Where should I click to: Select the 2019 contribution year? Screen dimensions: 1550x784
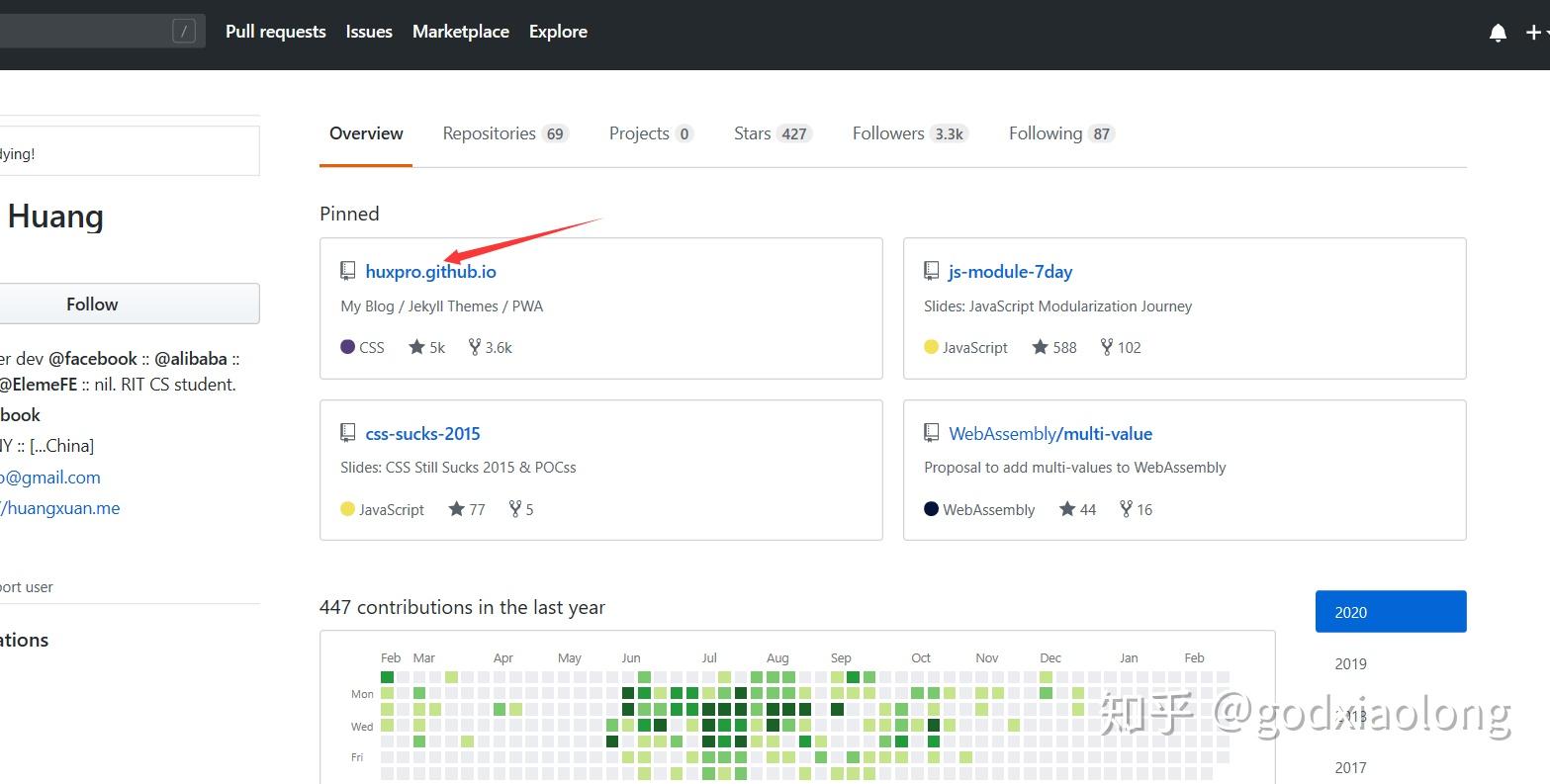[x=1349, y=663]
